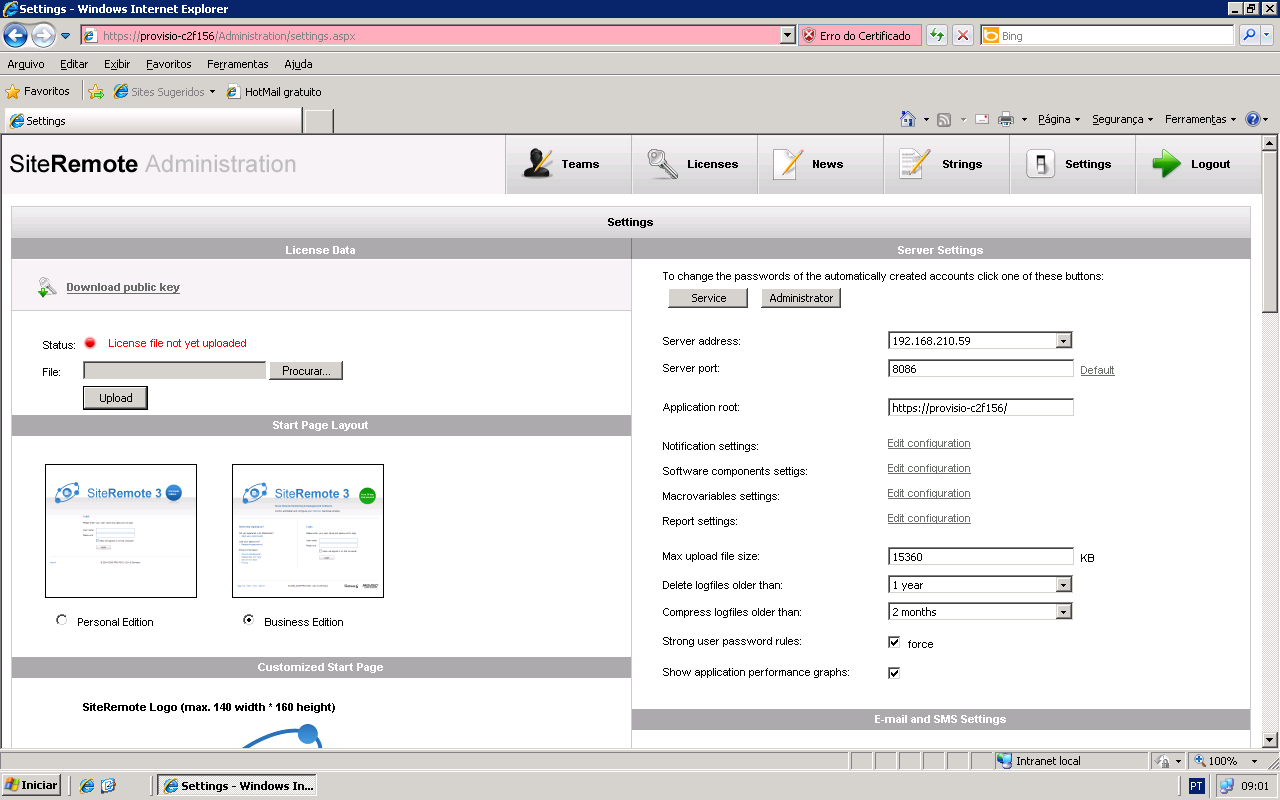Edit configuration for Software components
Viewport: 1280px width, 800px height.
tap(929, 468)
